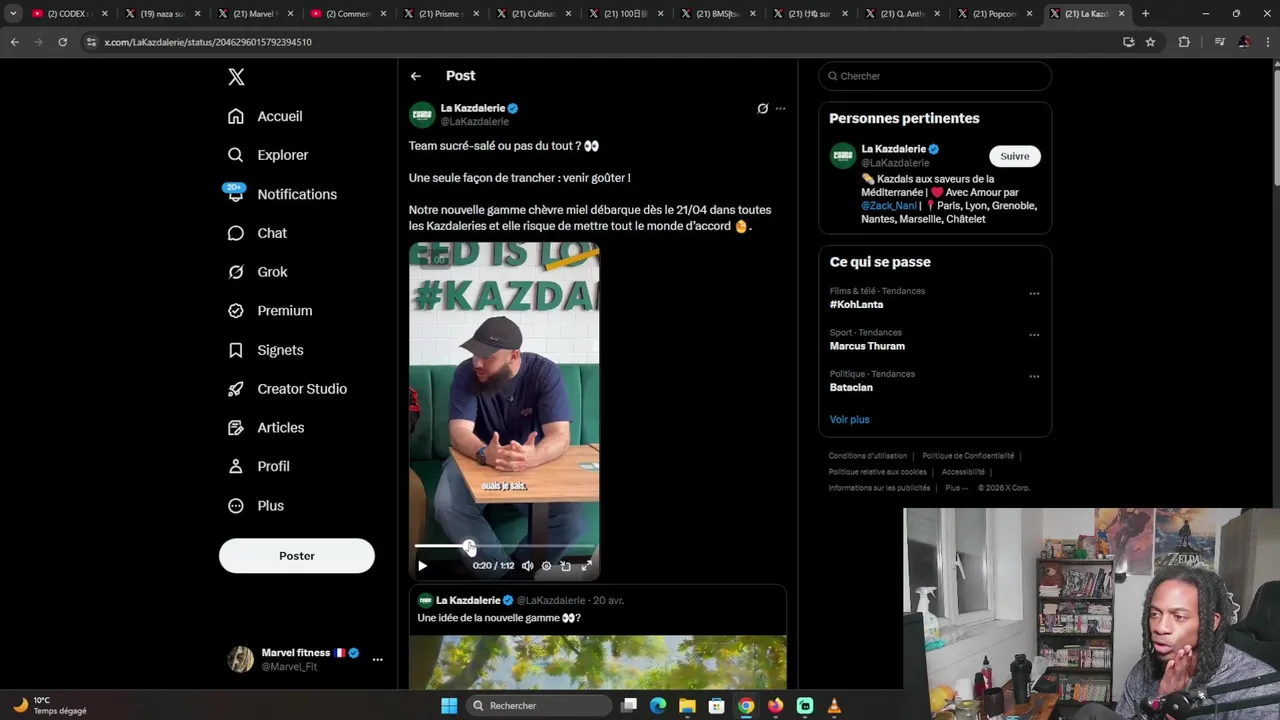Click the quoted post's tree image
This screenshot has height=720, width=1280.
point(598,662)
